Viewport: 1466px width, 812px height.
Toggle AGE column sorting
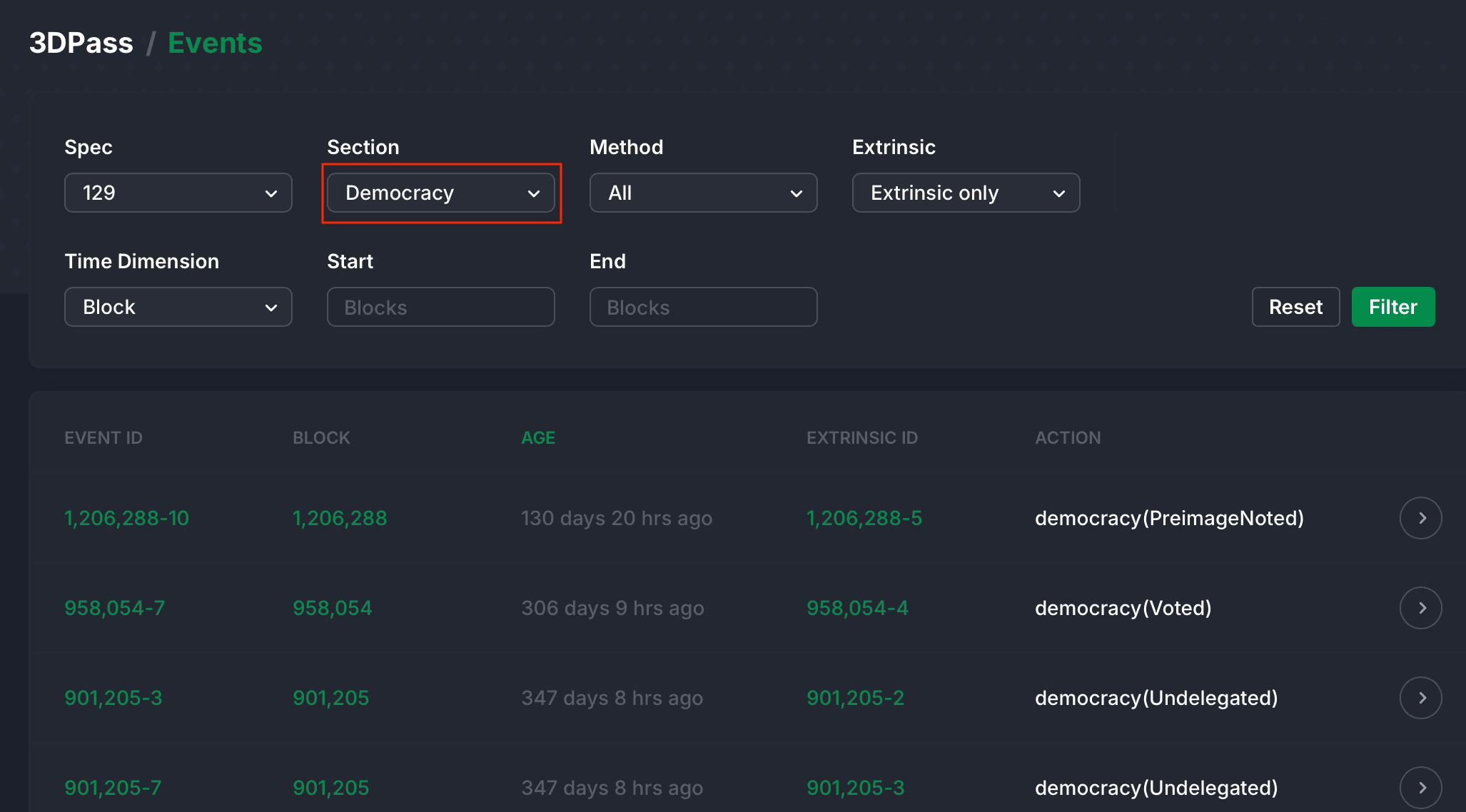click(x=537, y=437)
